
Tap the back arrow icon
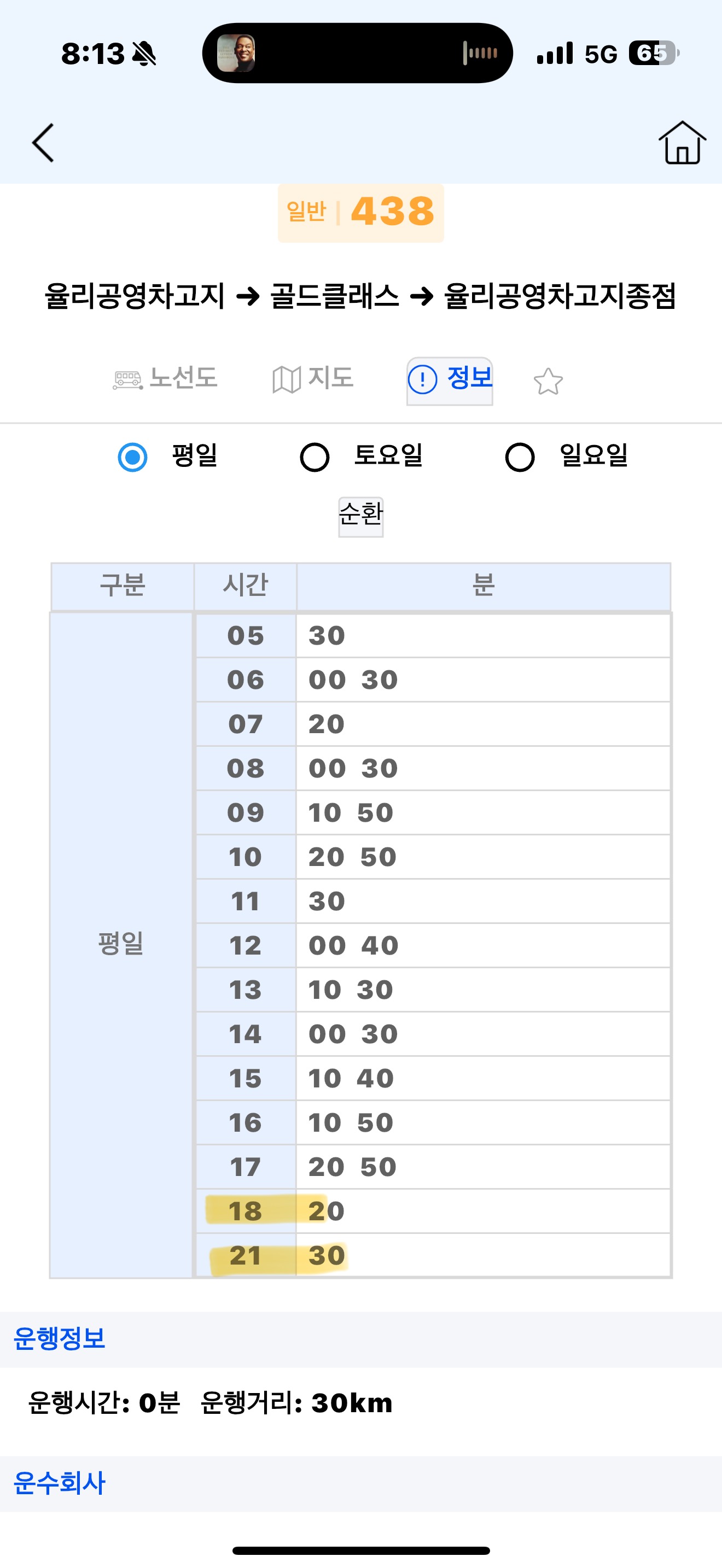(x=43, y=143)
